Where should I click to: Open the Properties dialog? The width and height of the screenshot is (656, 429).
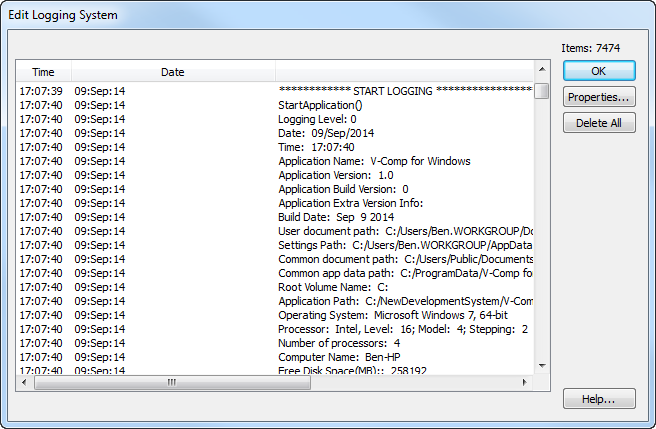tap(598, 97)
